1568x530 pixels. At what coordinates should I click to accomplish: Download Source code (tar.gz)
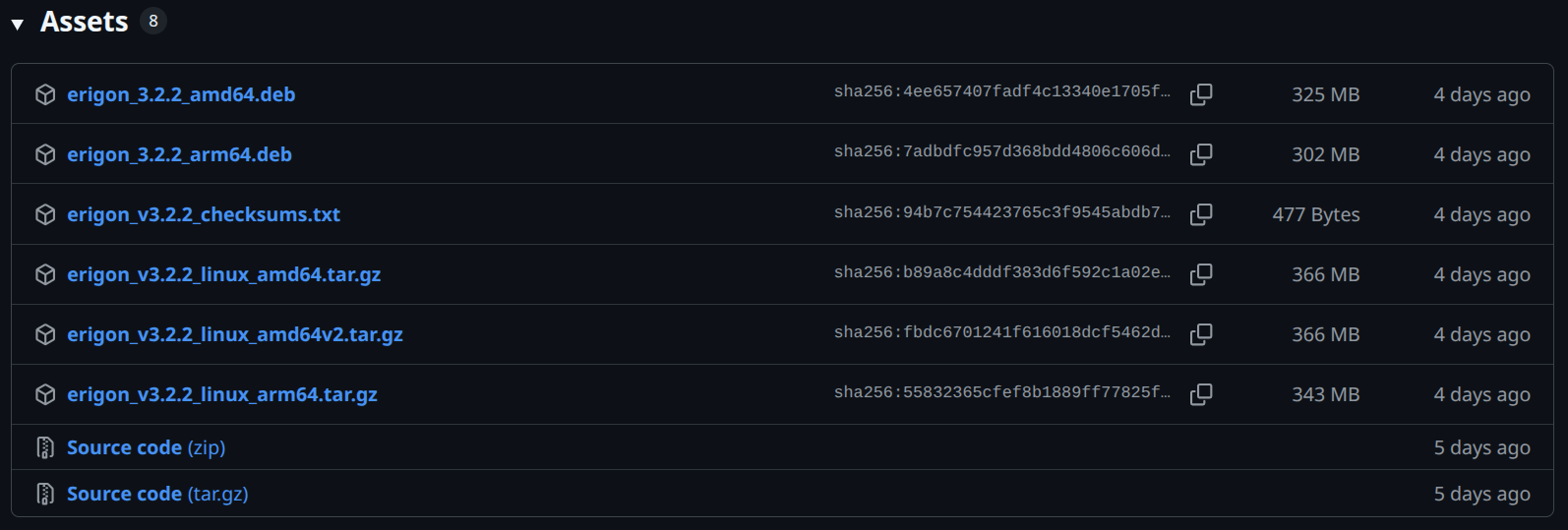(x=157, y=494)
